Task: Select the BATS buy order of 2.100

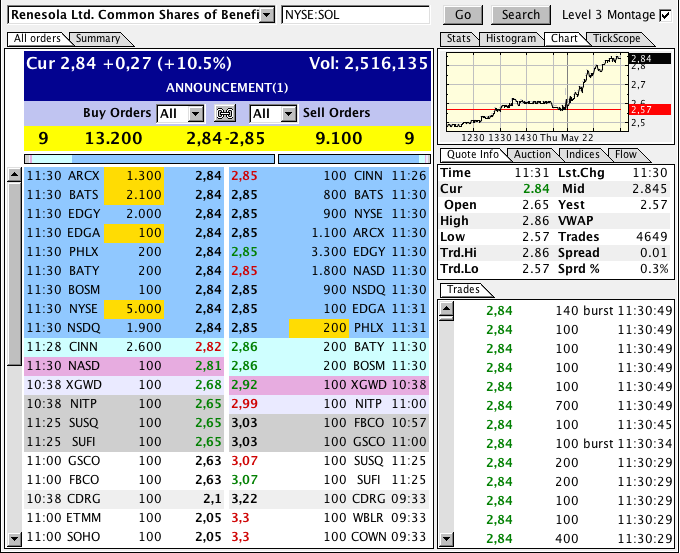Action: pyautogui.click(x=124, y=195)
